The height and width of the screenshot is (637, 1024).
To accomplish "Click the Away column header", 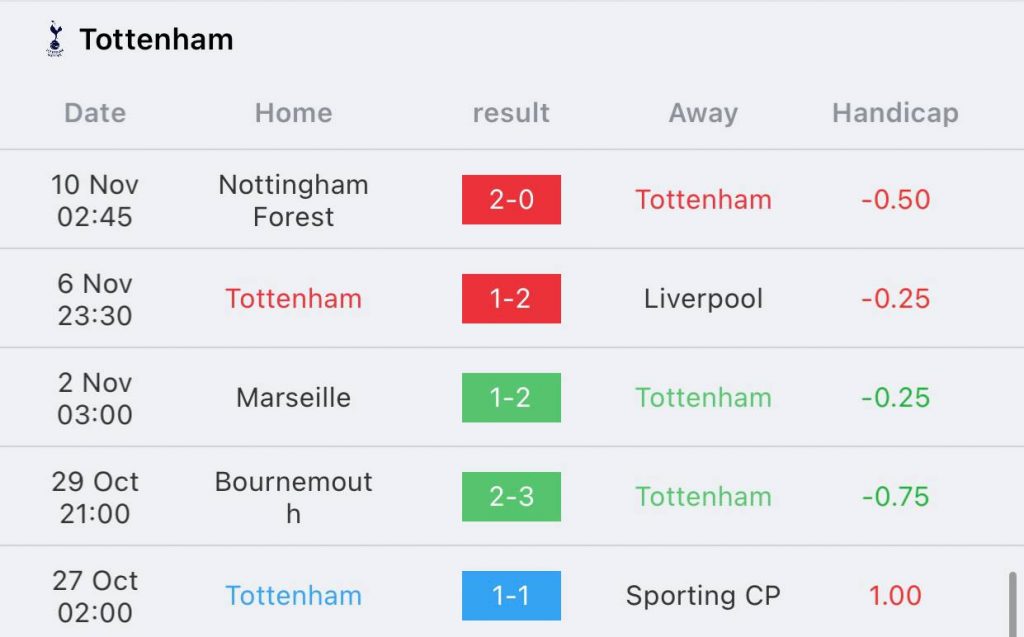I will pos(703,113).
